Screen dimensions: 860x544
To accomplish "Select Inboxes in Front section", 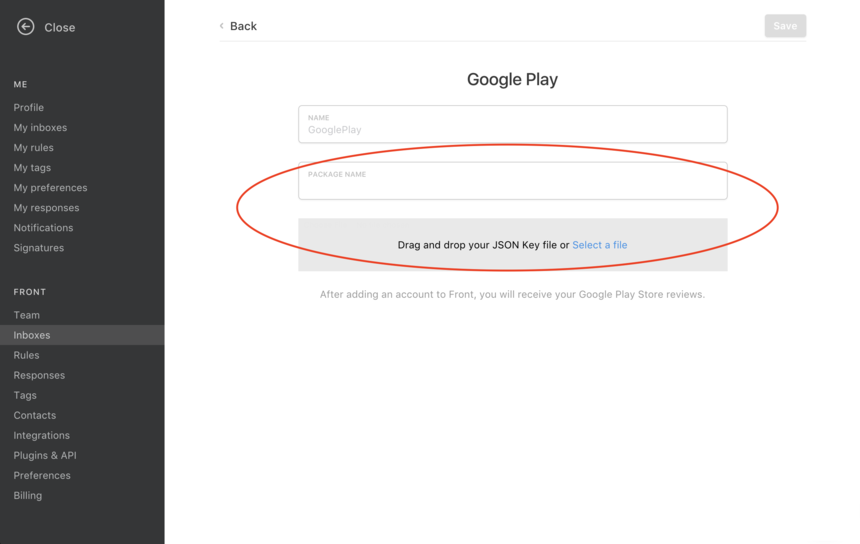I will click(x=82, y=335).
